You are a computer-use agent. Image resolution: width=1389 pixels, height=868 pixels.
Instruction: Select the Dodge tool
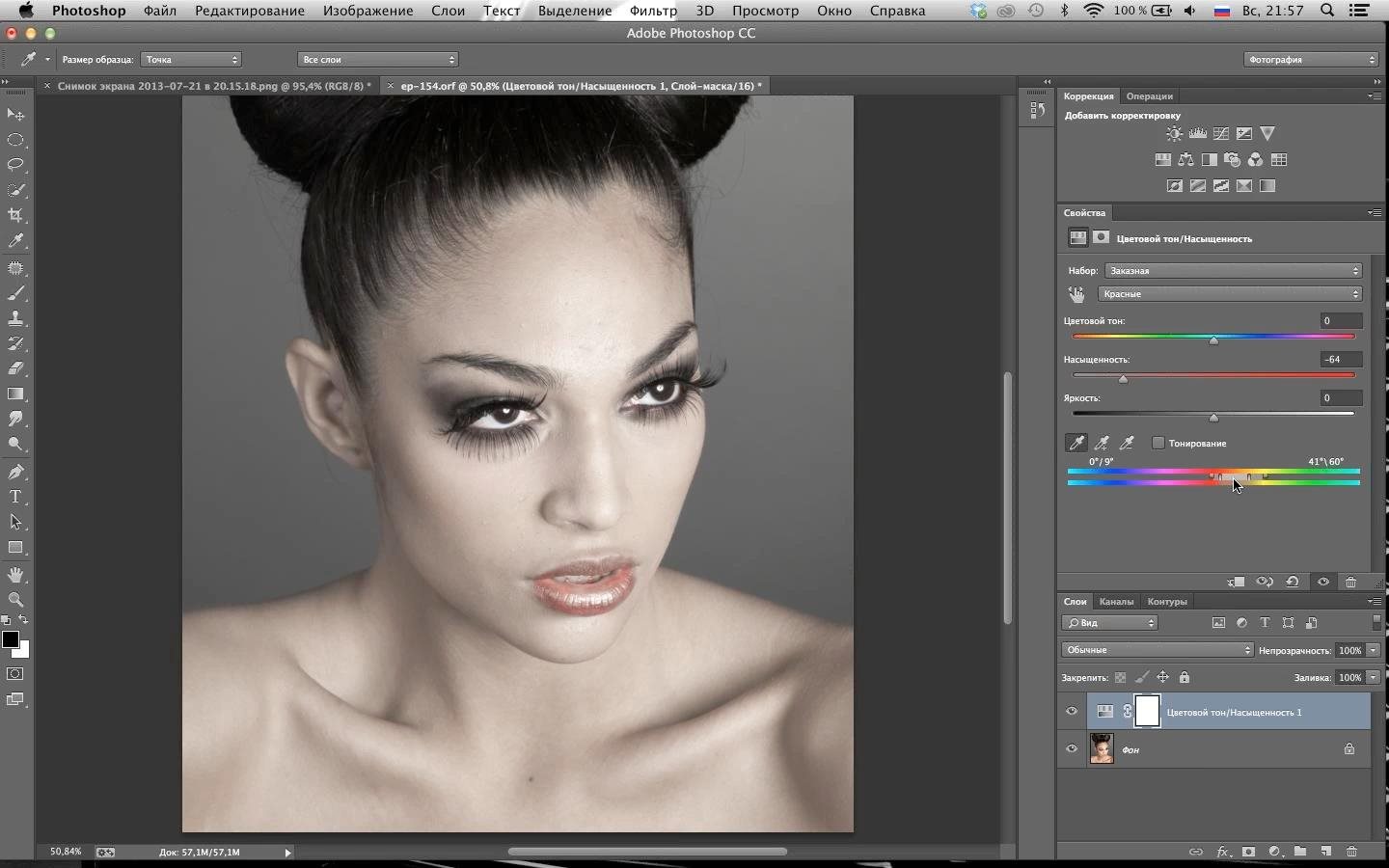pyautogui.click(x=15, y=444)
